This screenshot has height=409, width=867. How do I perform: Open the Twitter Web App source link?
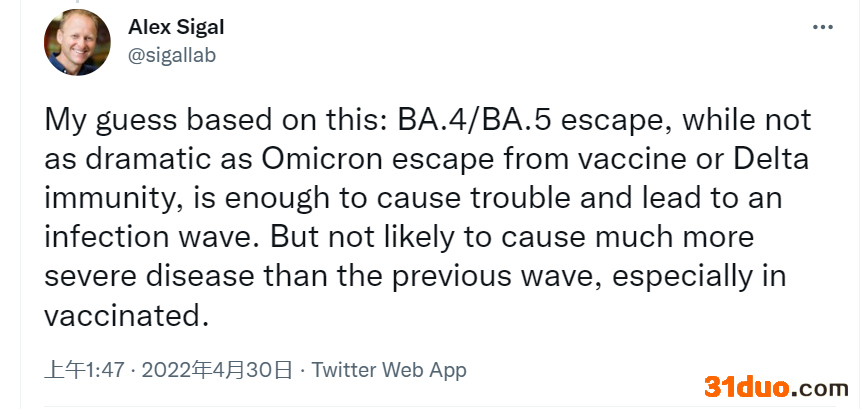389,369
